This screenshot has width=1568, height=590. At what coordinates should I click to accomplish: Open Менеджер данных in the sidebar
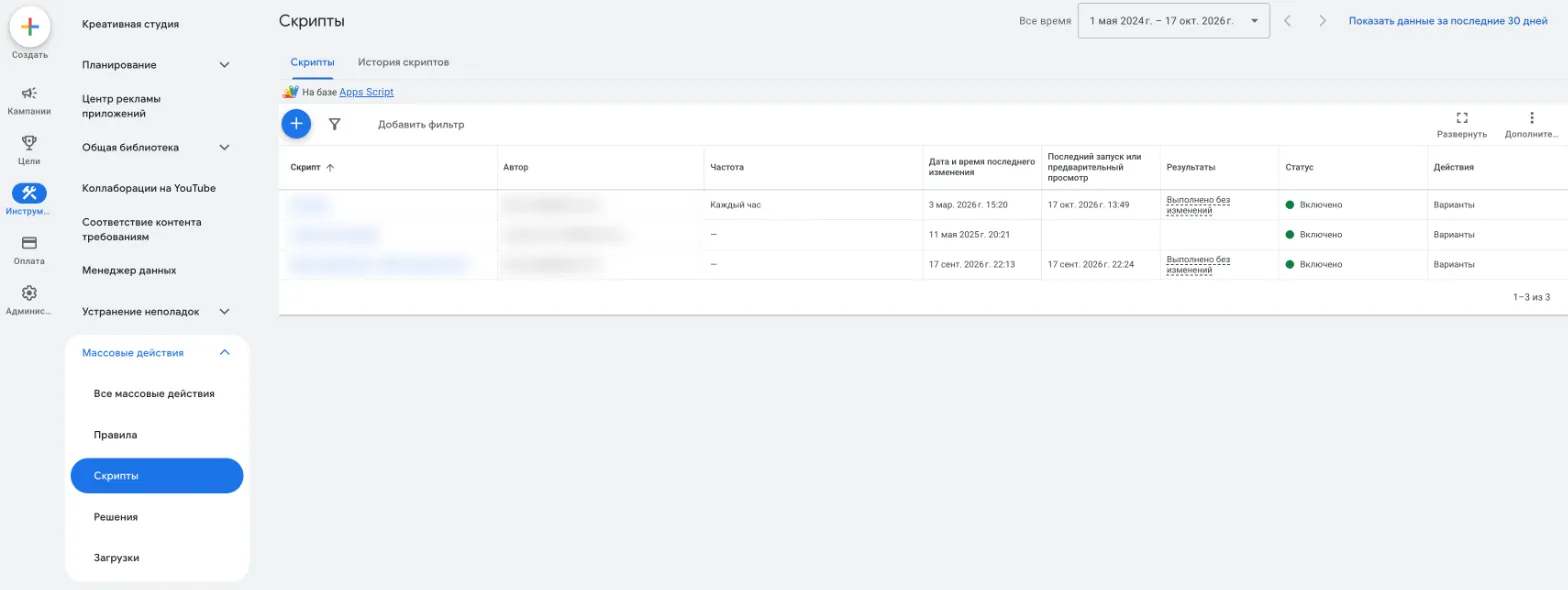point(129,270)
